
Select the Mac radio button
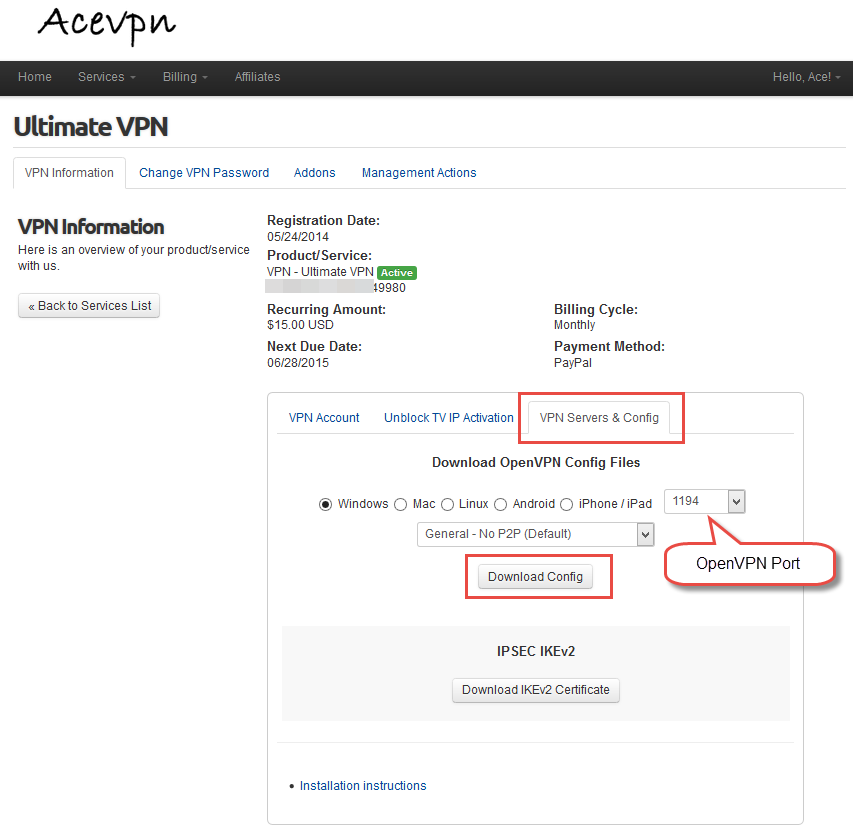coord(400,504)
